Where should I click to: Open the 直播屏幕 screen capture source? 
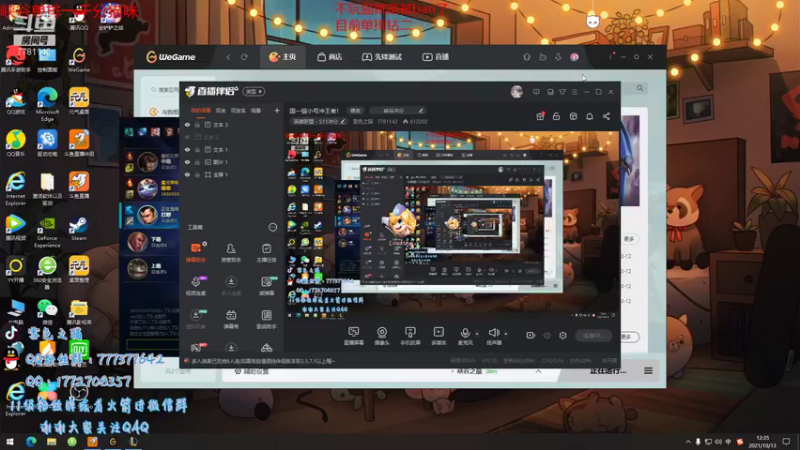point(354,336)
